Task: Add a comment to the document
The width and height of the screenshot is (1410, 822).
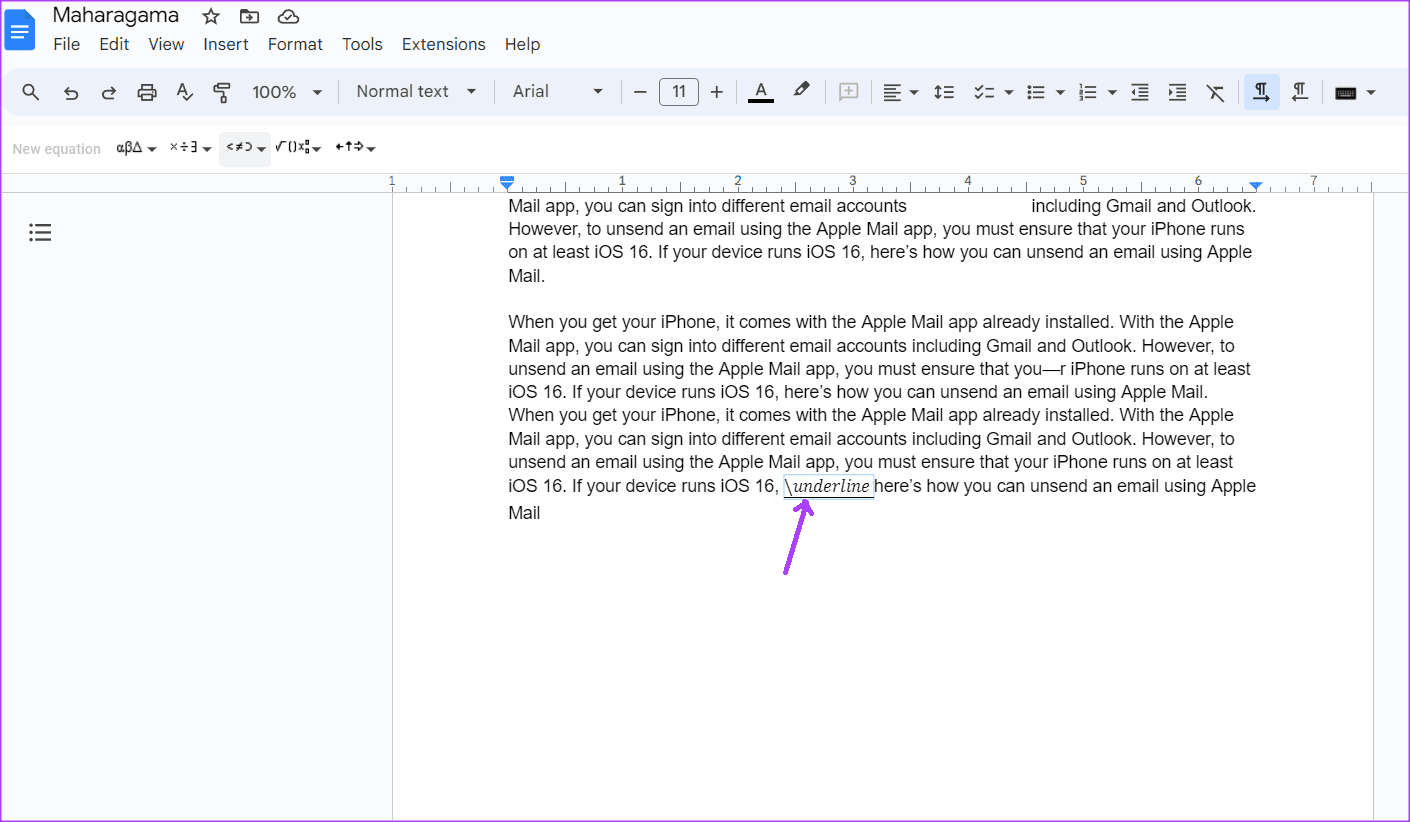Action: click(x=848, y=91)
